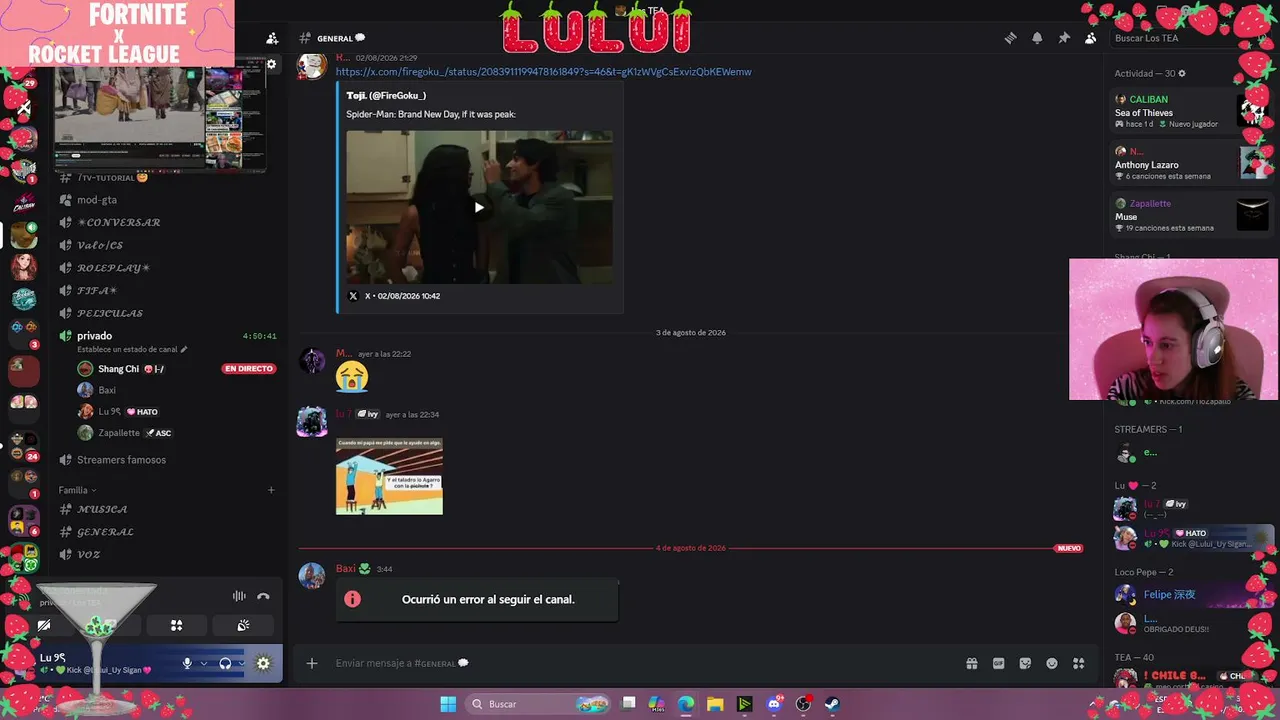Click the message box for #general
1280x720 pixels.
click(640, 663)
